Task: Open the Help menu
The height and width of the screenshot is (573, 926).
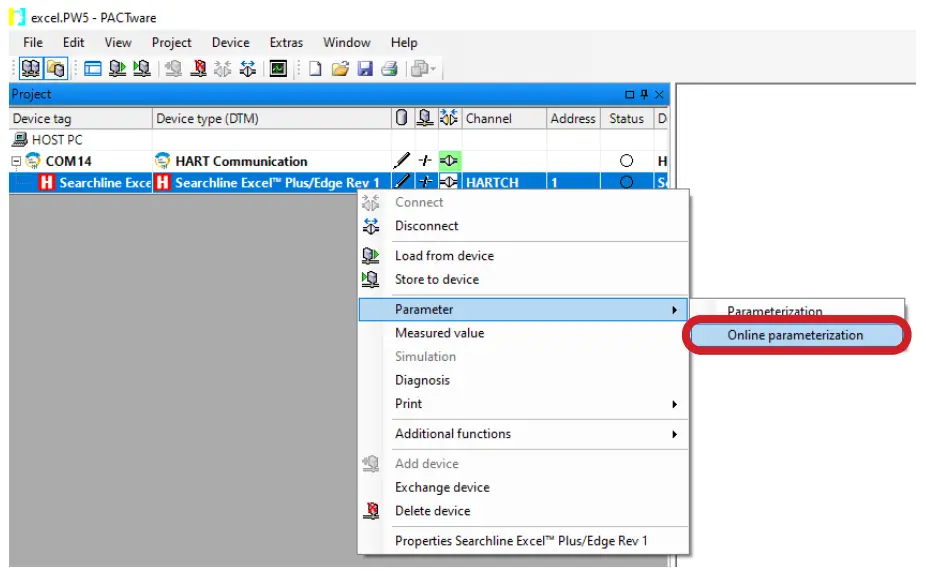Action: point(404,43)
